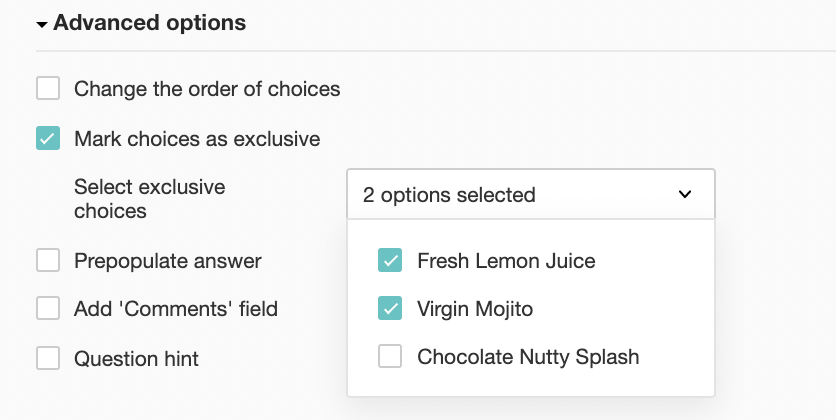The image size is (836, 420).
Task: Click the 'Virgin Mojito' option text
Action: coord(475,309)
